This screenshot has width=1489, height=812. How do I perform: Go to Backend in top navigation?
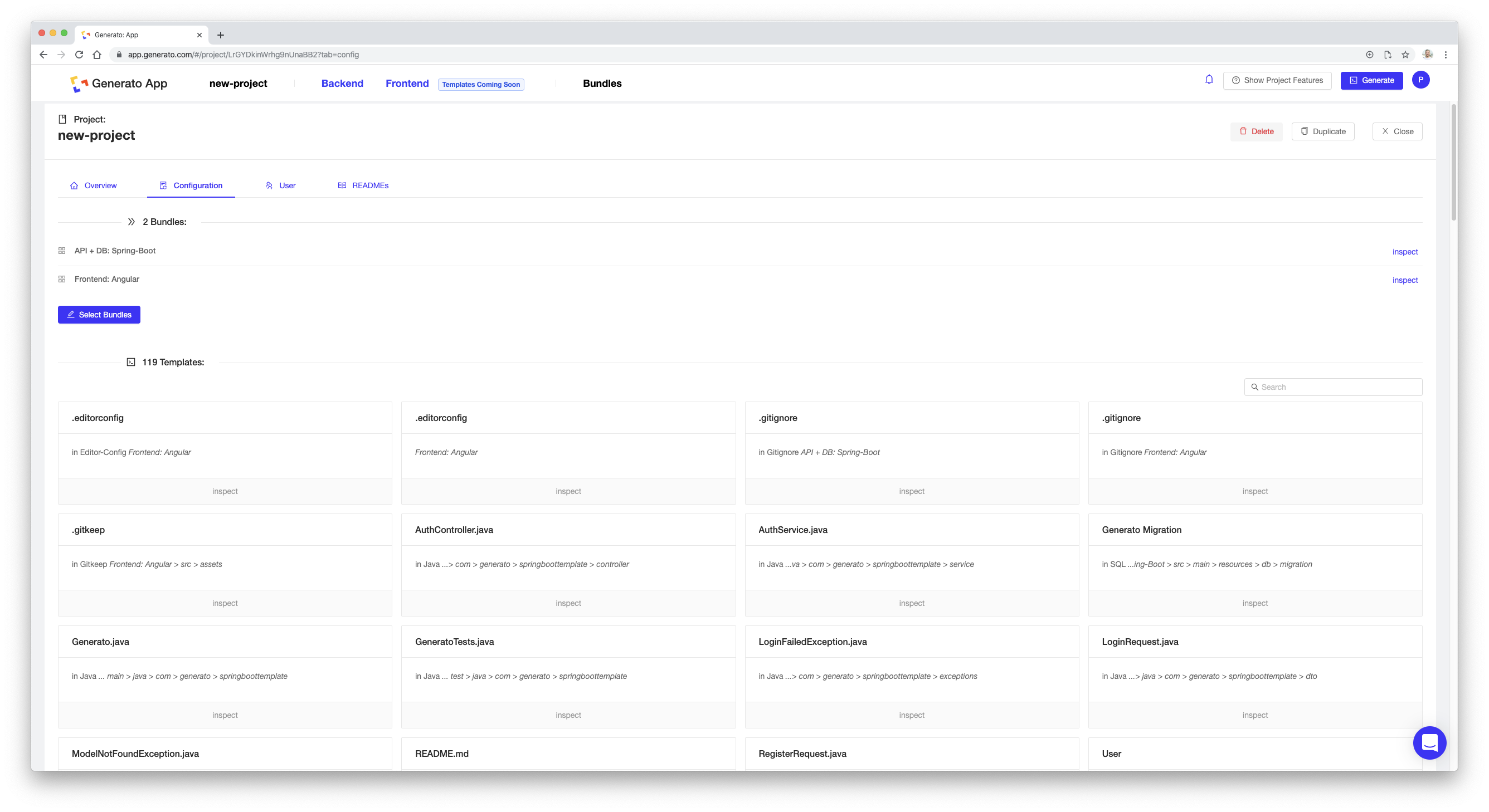tap(342, 83)
